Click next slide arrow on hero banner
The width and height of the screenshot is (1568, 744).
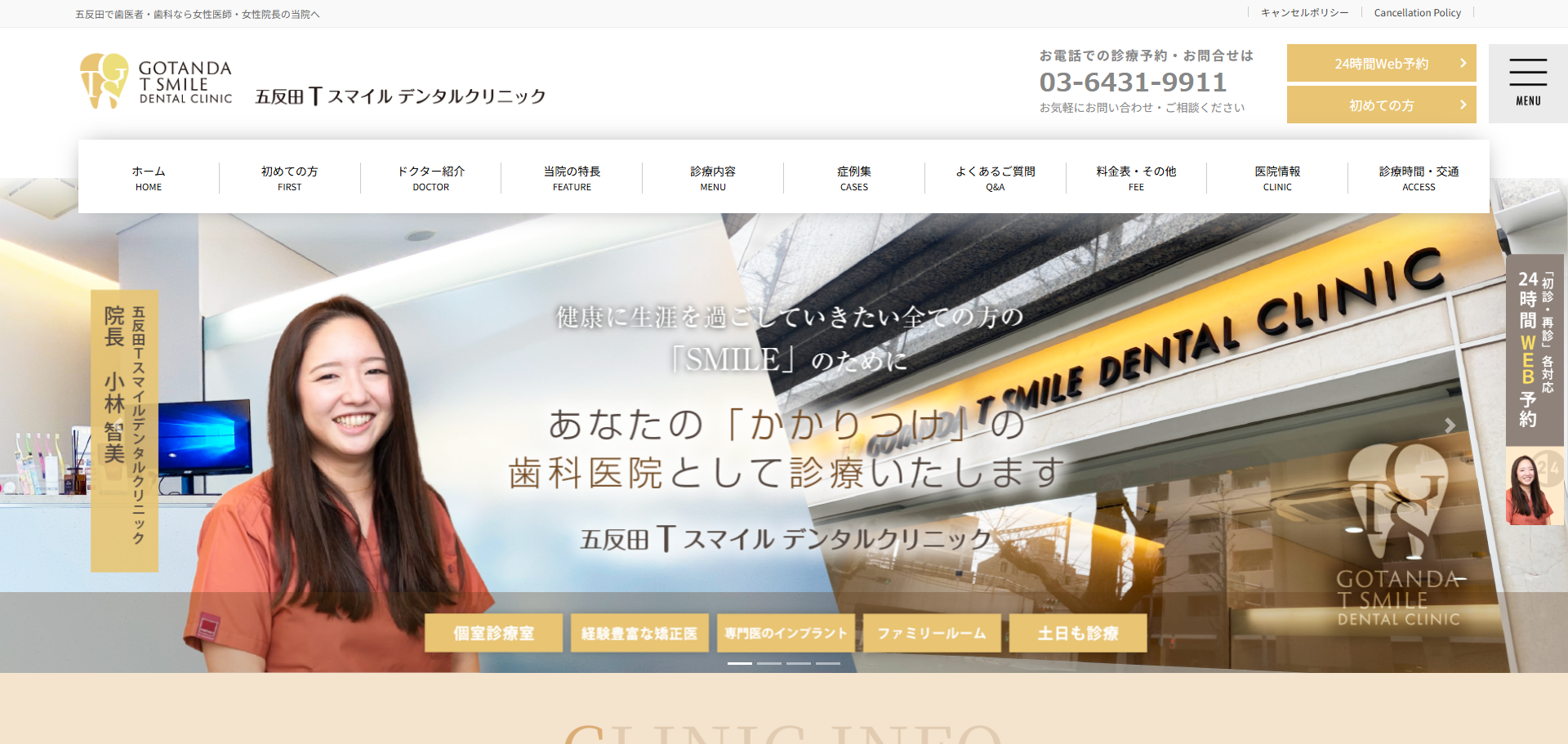point(1450,425)
